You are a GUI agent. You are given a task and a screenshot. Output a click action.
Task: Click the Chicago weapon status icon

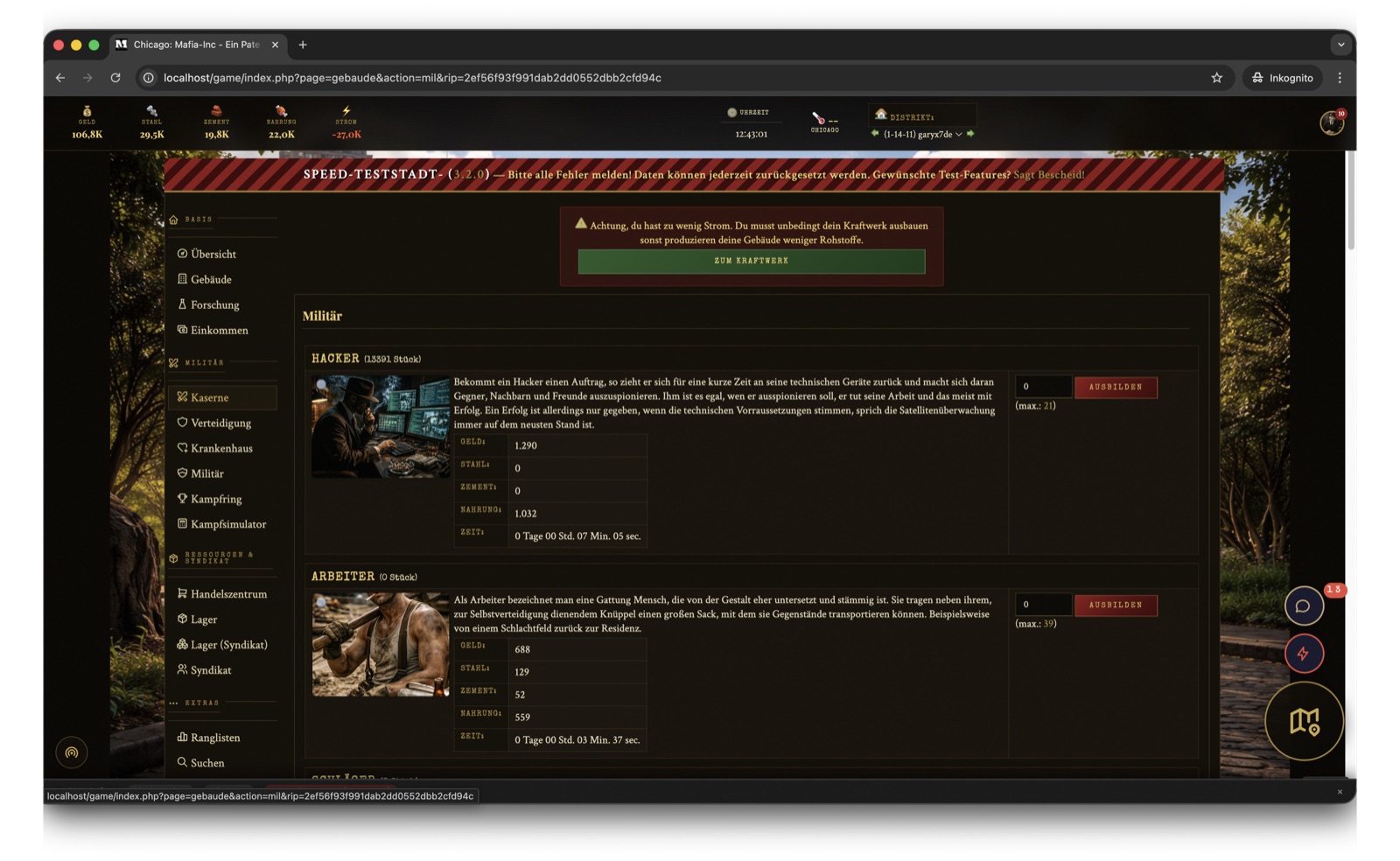coord(818,118)
